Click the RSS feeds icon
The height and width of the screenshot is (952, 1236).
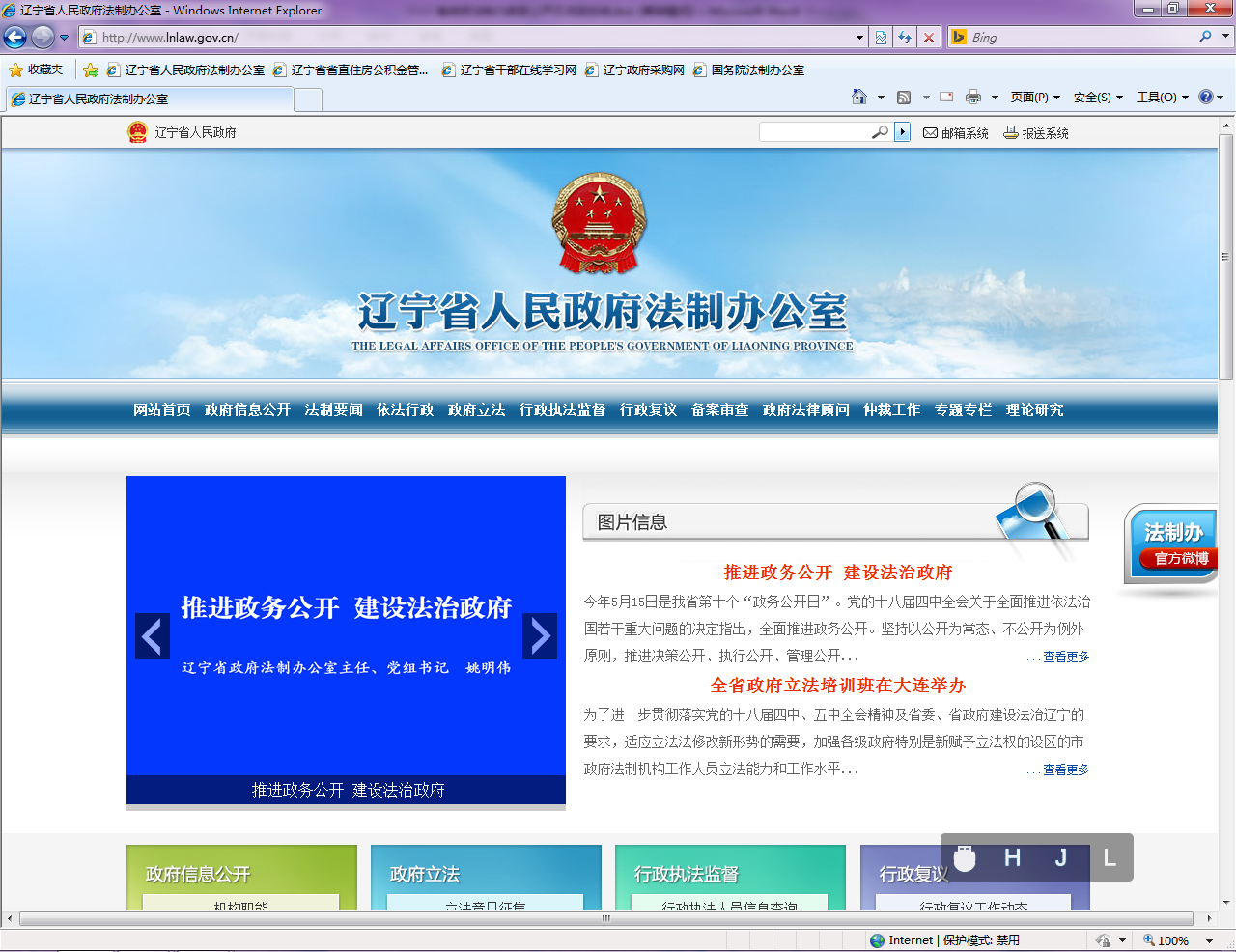click(904, 97)
